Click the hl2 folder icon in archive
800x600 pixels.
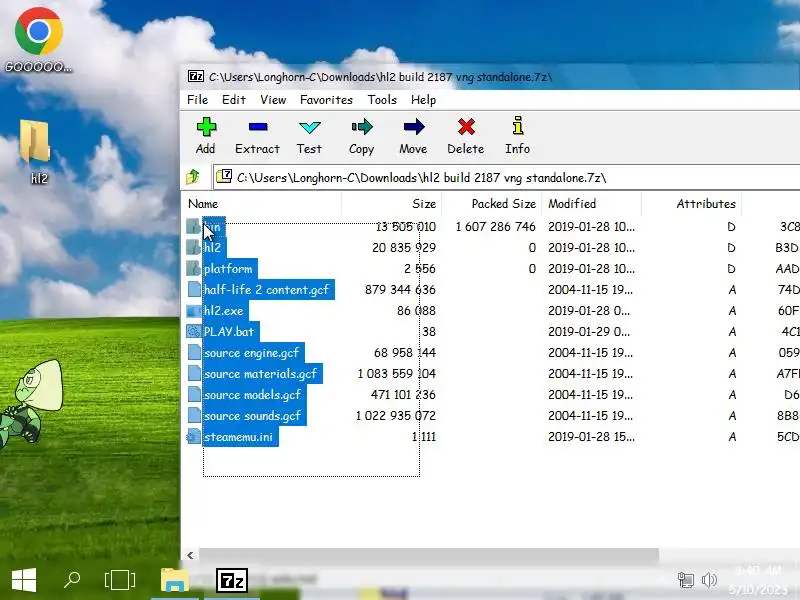pos(193,247)
